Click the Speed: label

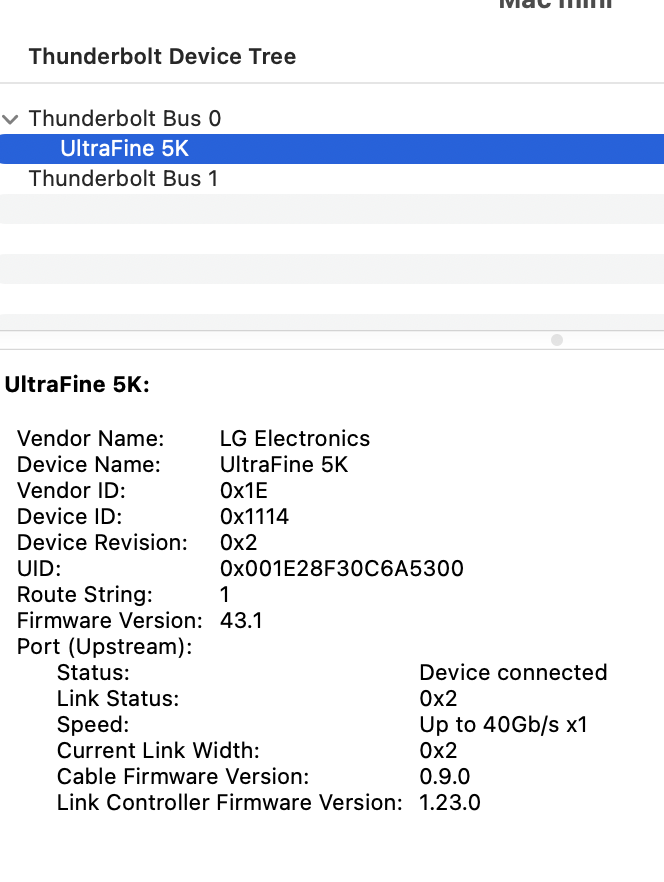pyautogui.click(x=93, y=724)
